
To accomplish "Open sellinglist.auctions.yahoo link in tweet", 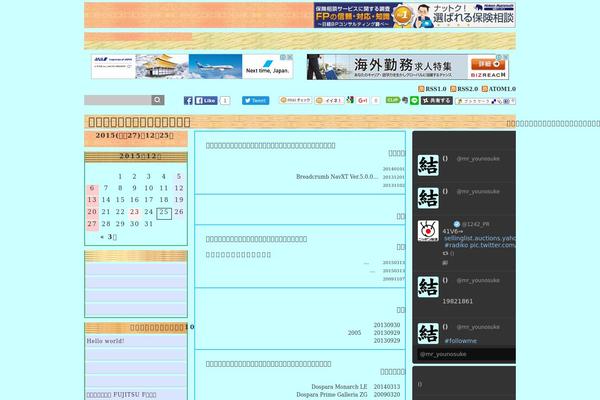I will pos(480,238).
